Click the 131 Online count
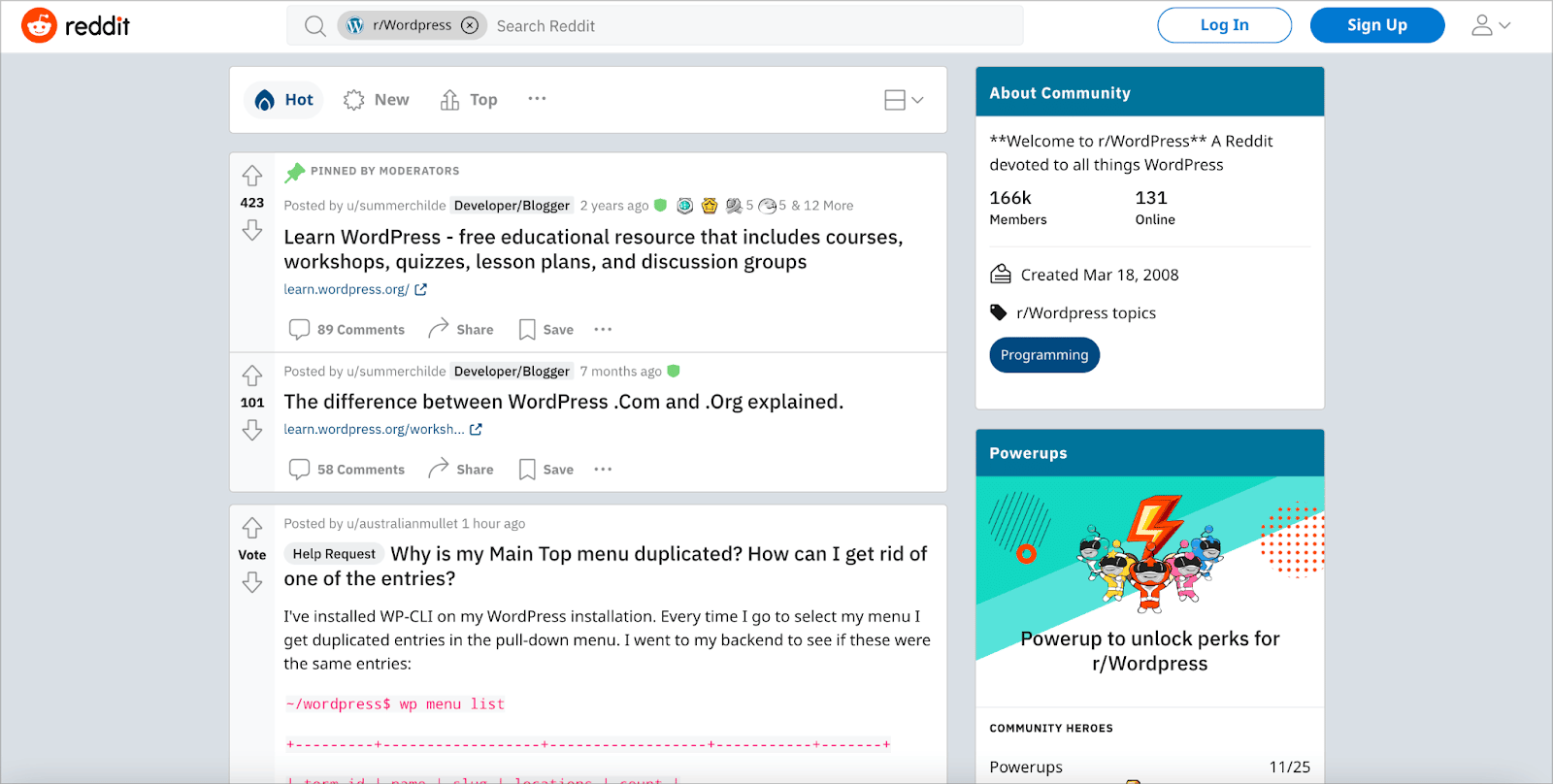This screenshot has width=1553, height=784. [x=1155, y=208]
